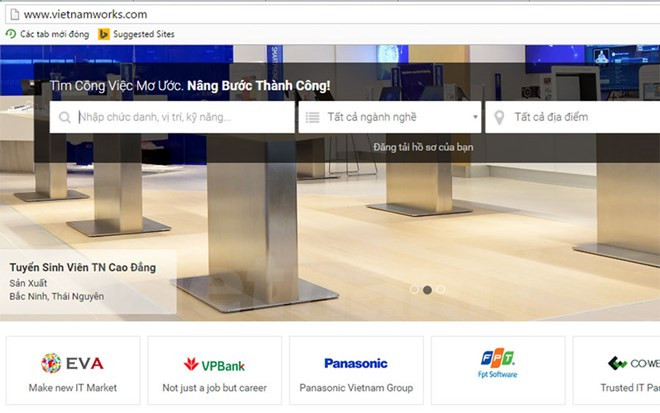Viewport: 660px width, 413px height.
Task: Click the location pin icon
Action: point(499,118)
